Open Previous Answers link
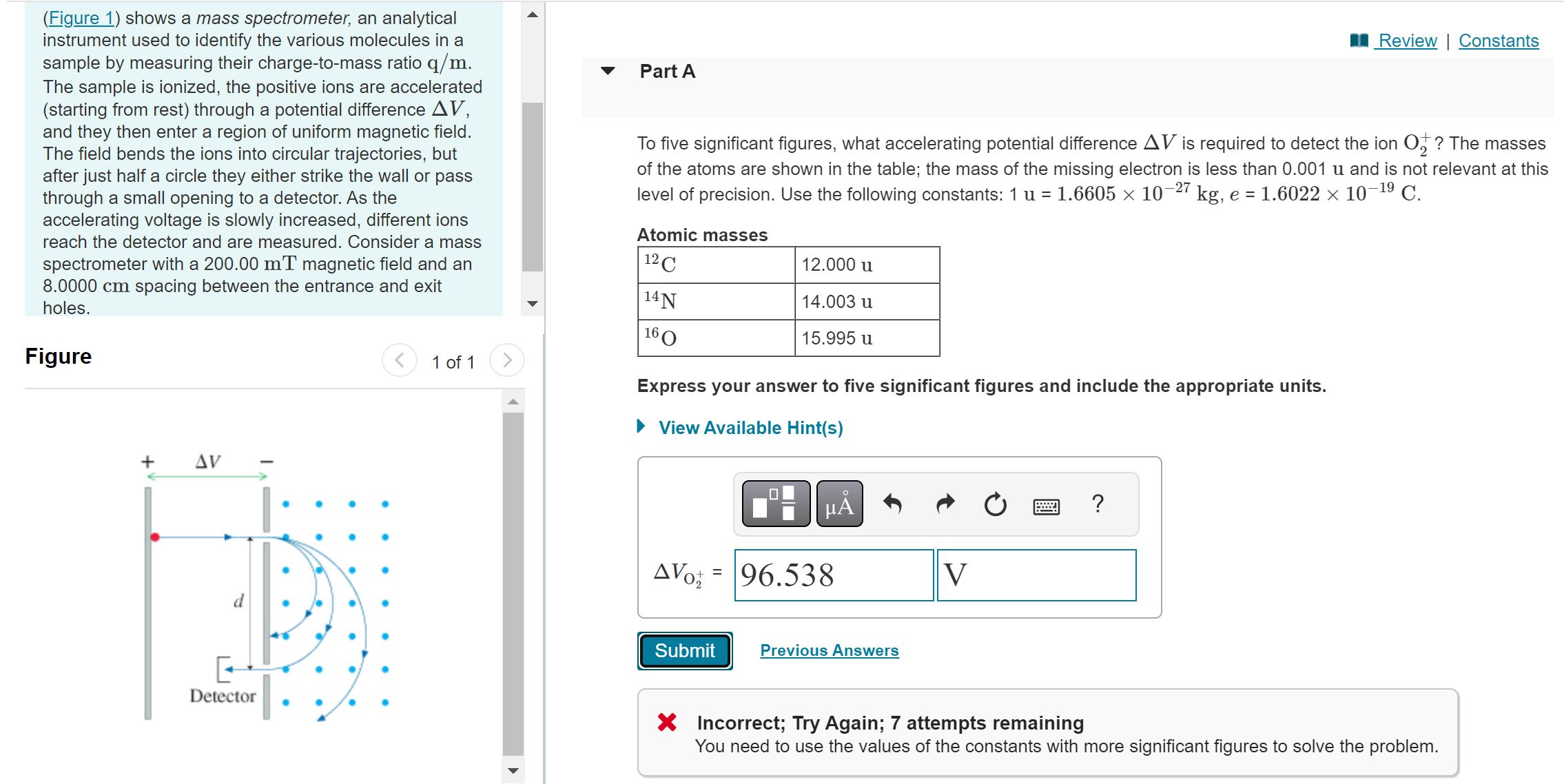This screenshot has height=784, width=1564. coord(829,650)
